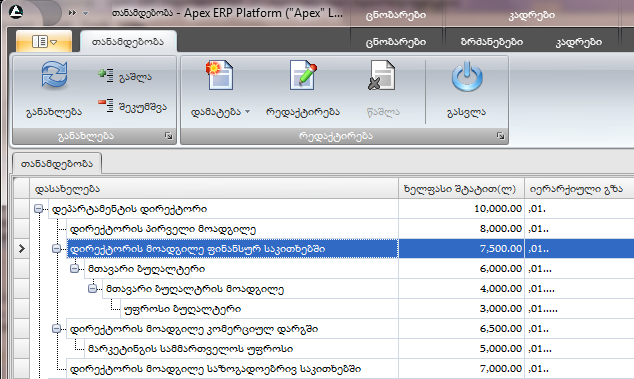Sort by იერარქიული გზა column header

point(579,188)
